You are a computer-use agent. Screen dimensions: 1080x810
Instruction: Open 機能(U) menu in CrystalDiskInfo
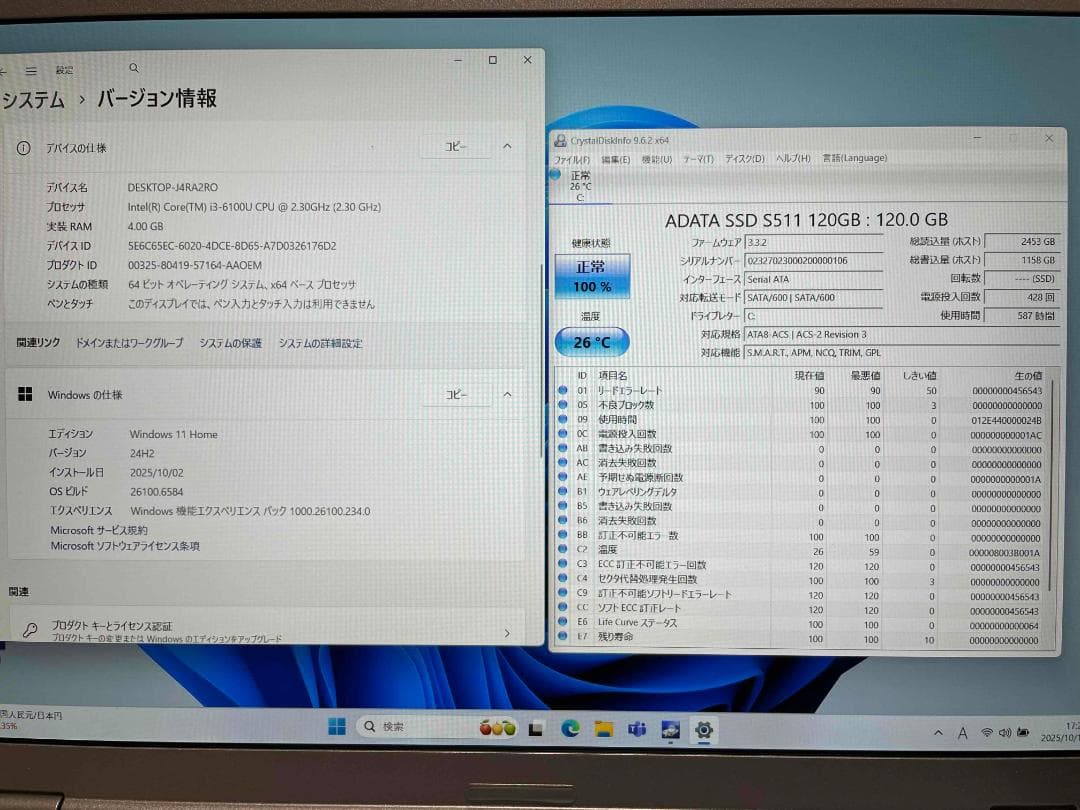click(x=656, y=159)
